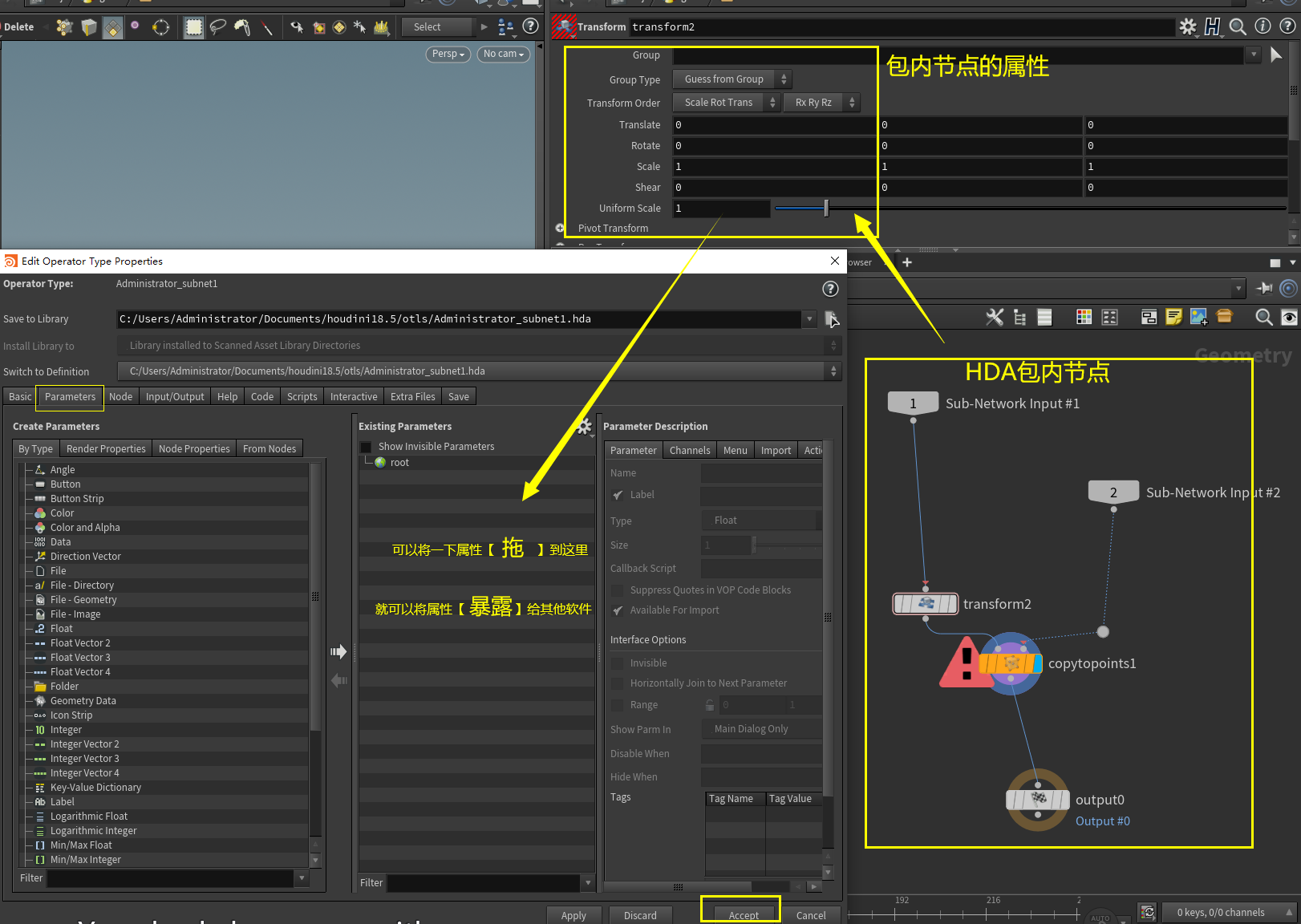Open the From Nodes tab
This screenshot has height=924, width=1301.
(270, 448)
